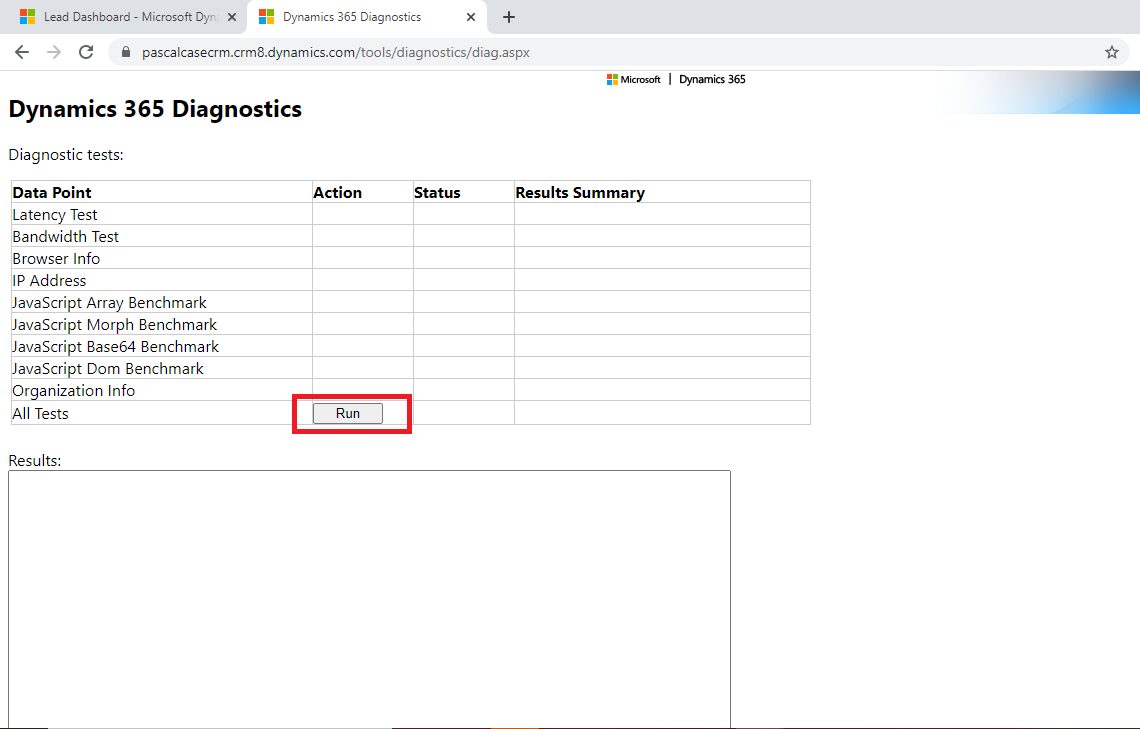Click the padlock site info icon
The width and height of the screenshot is (1140, 729).
[x=126, y=52]
